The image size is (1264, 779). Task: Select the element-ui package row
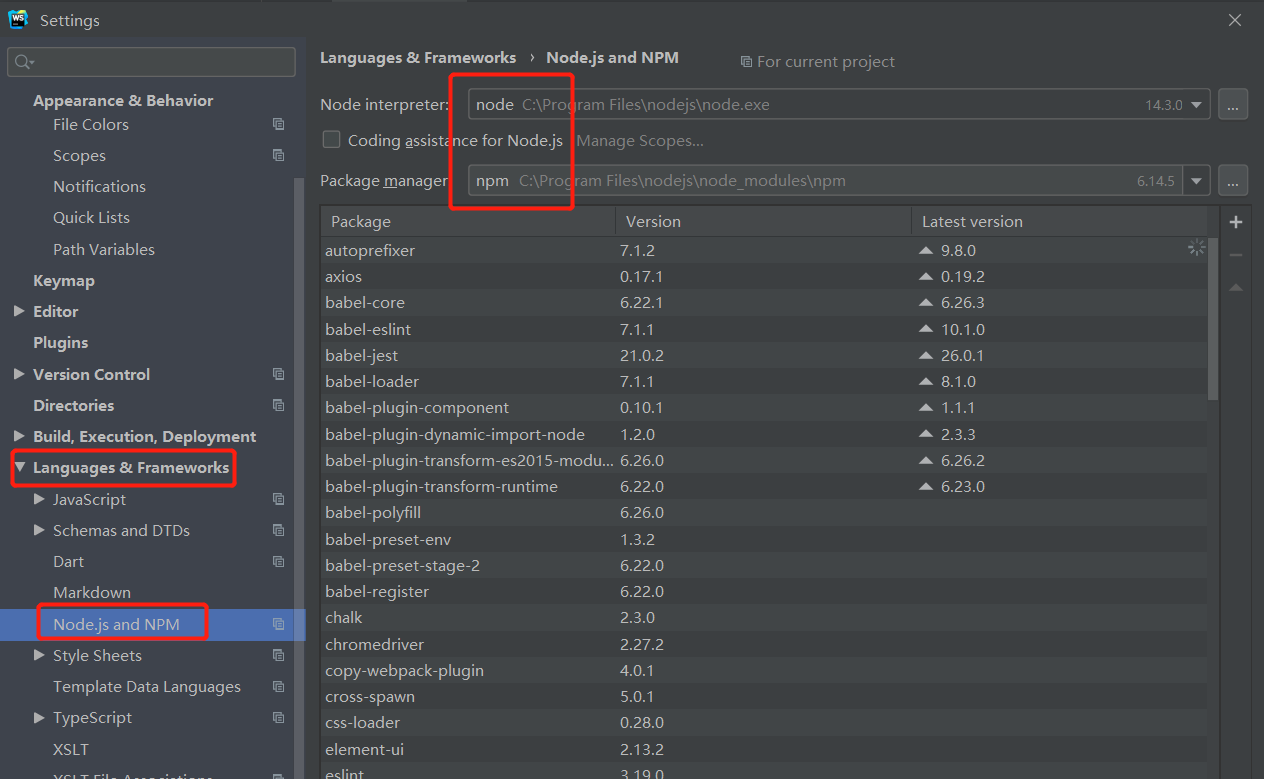[764, 749]
